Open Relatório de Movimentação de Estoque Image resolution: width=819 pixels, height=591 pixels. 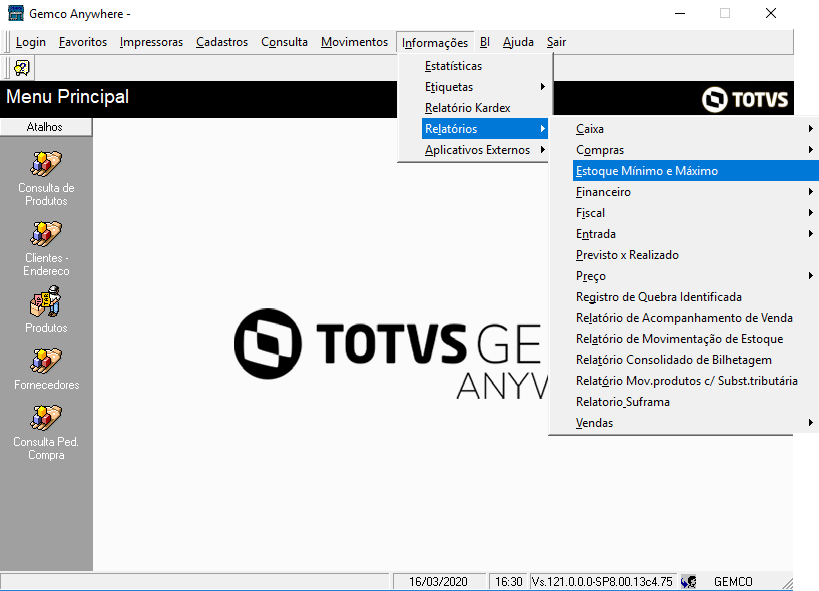pyautogui.click(x=695, y=339)
